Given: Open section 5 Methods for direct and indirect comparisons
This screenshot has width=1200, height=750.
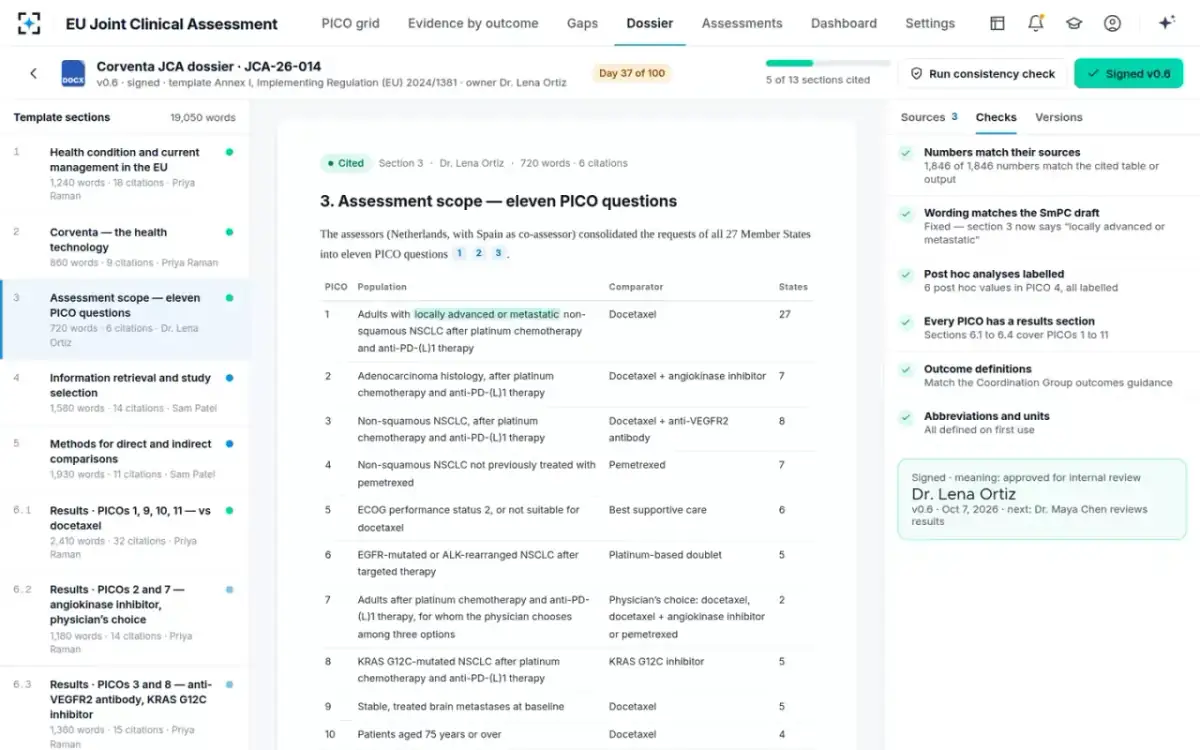Looking at the screenshot, I should pyautogui.click(x=125, y=459).
